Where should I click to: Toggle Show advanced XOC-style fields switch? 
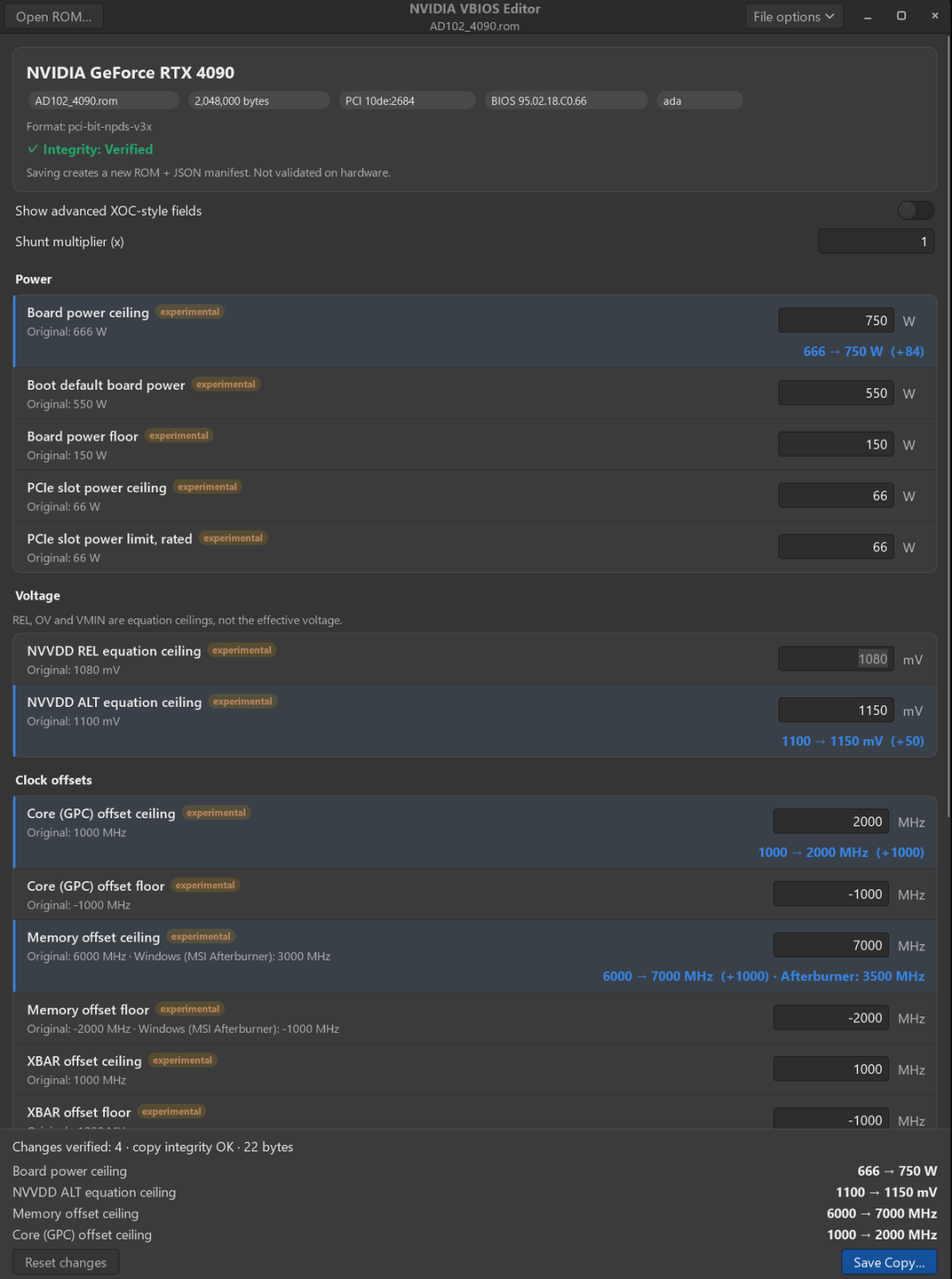tap(915, 211)
